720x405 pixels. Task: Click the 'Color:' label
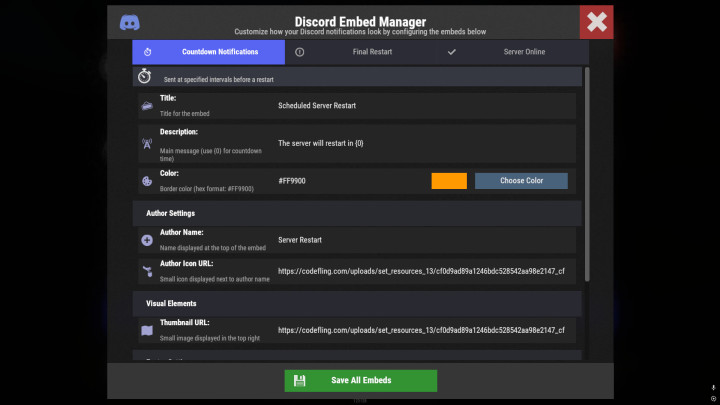pyautogui.click(x=169, y=173)
